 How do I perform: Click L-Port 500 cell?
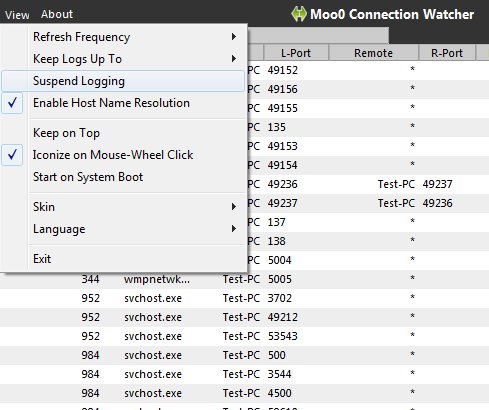point(277,355)
